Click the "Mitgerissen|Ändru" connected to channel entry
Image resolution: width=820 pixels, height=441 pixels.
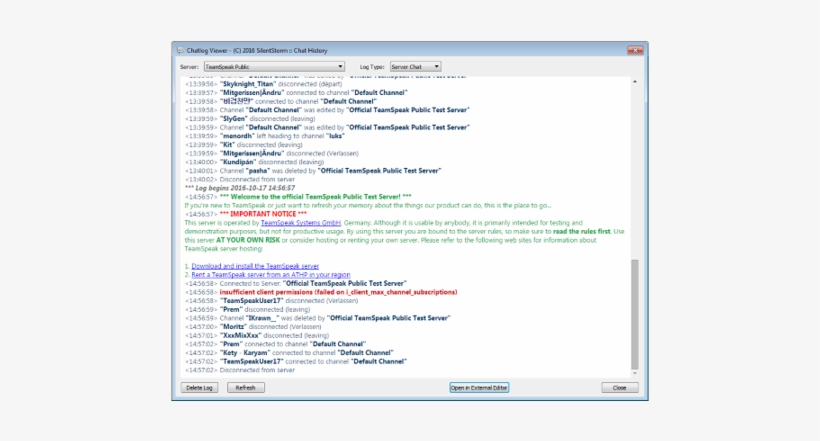tap(296, 93)
